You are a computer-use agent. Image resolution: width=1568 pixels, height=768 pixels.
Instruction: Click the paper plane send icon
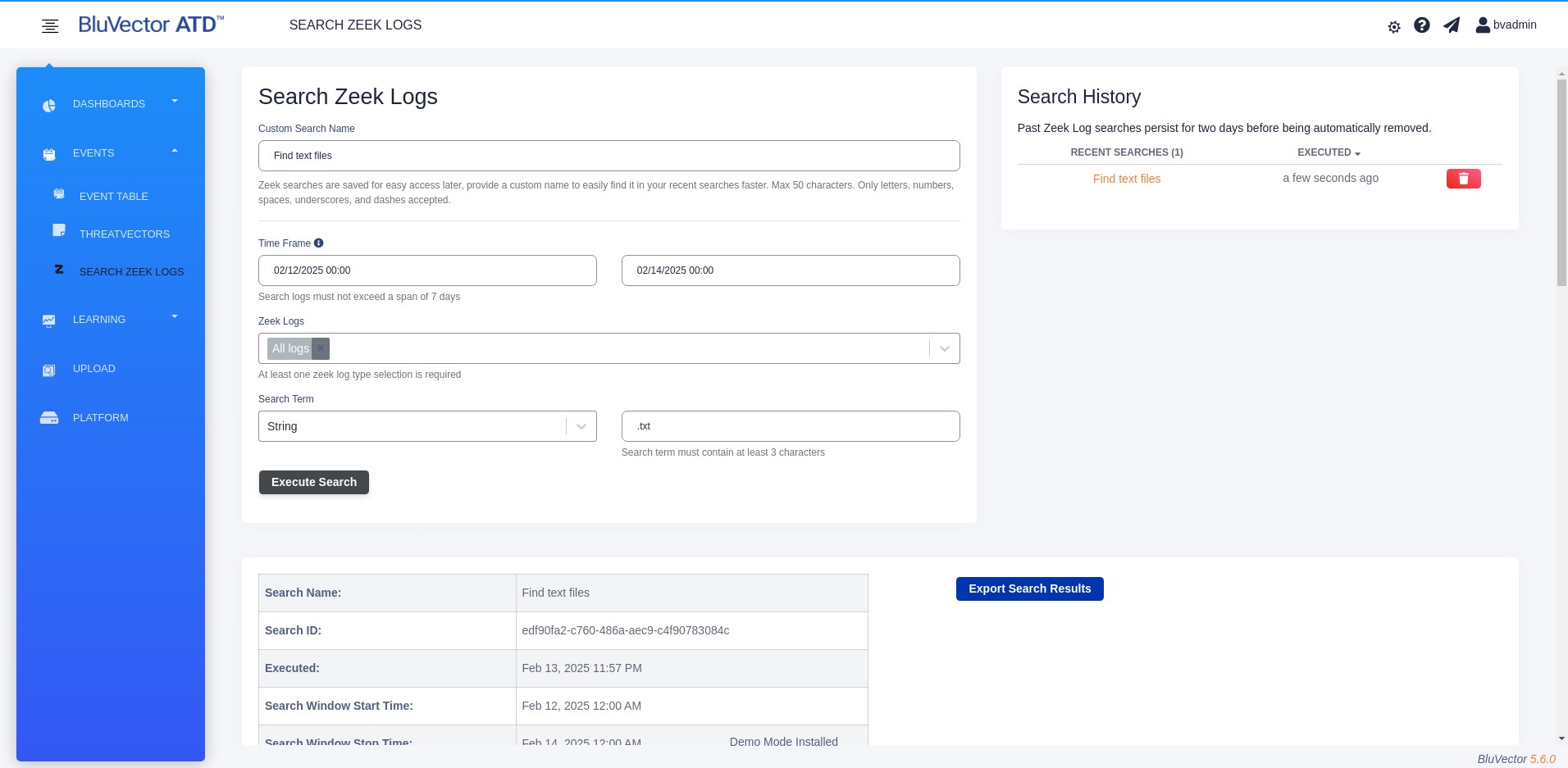tap(1452, 25)
